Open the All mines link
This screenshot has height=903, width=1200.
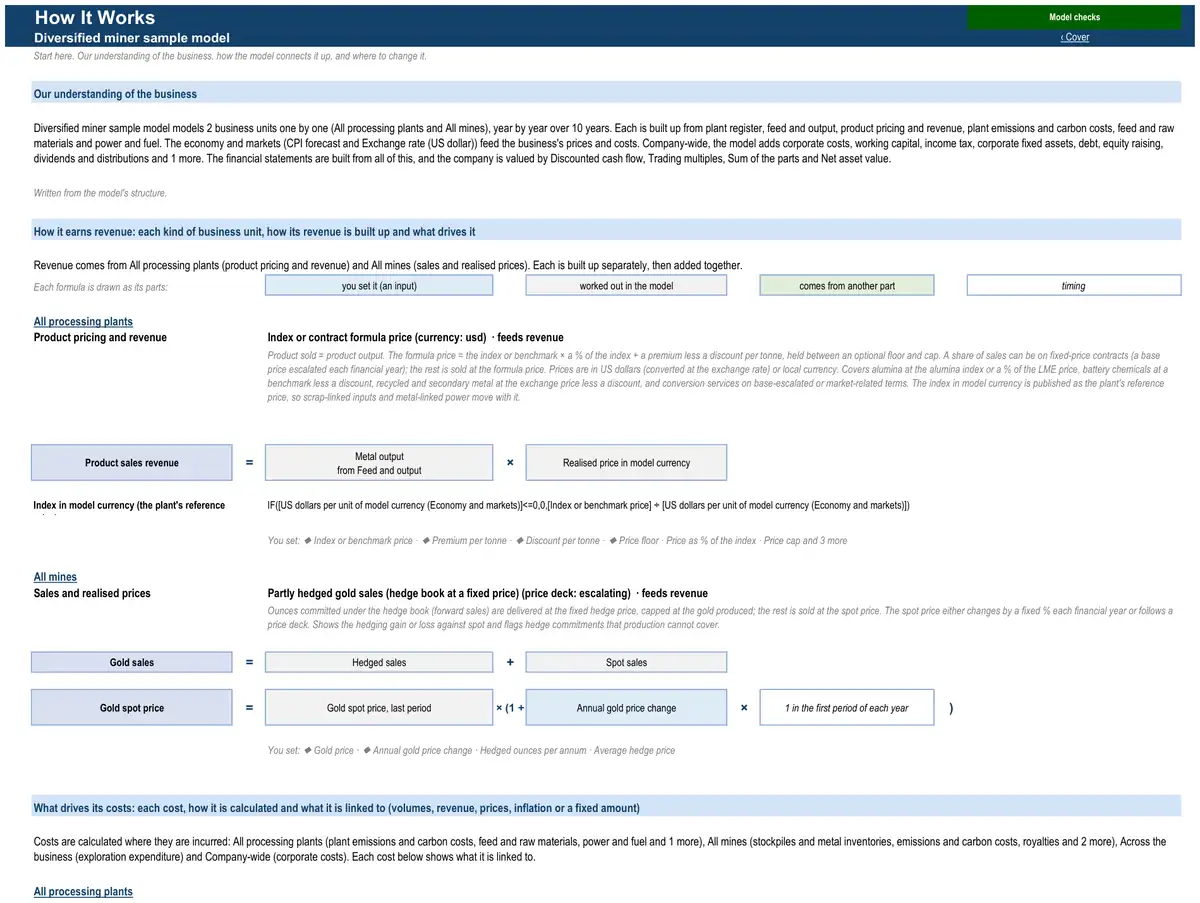click(x=55, y=577)
